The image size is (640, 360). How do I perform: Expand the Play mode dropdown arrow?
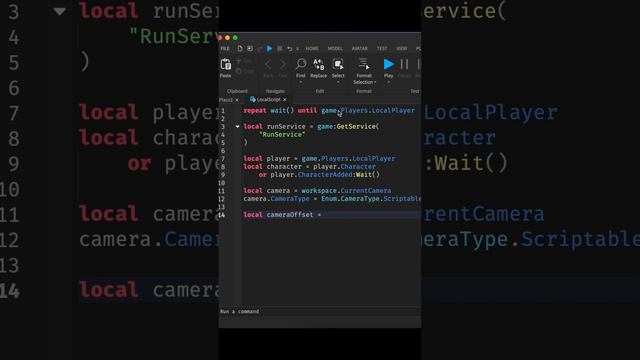click(389, 82)
